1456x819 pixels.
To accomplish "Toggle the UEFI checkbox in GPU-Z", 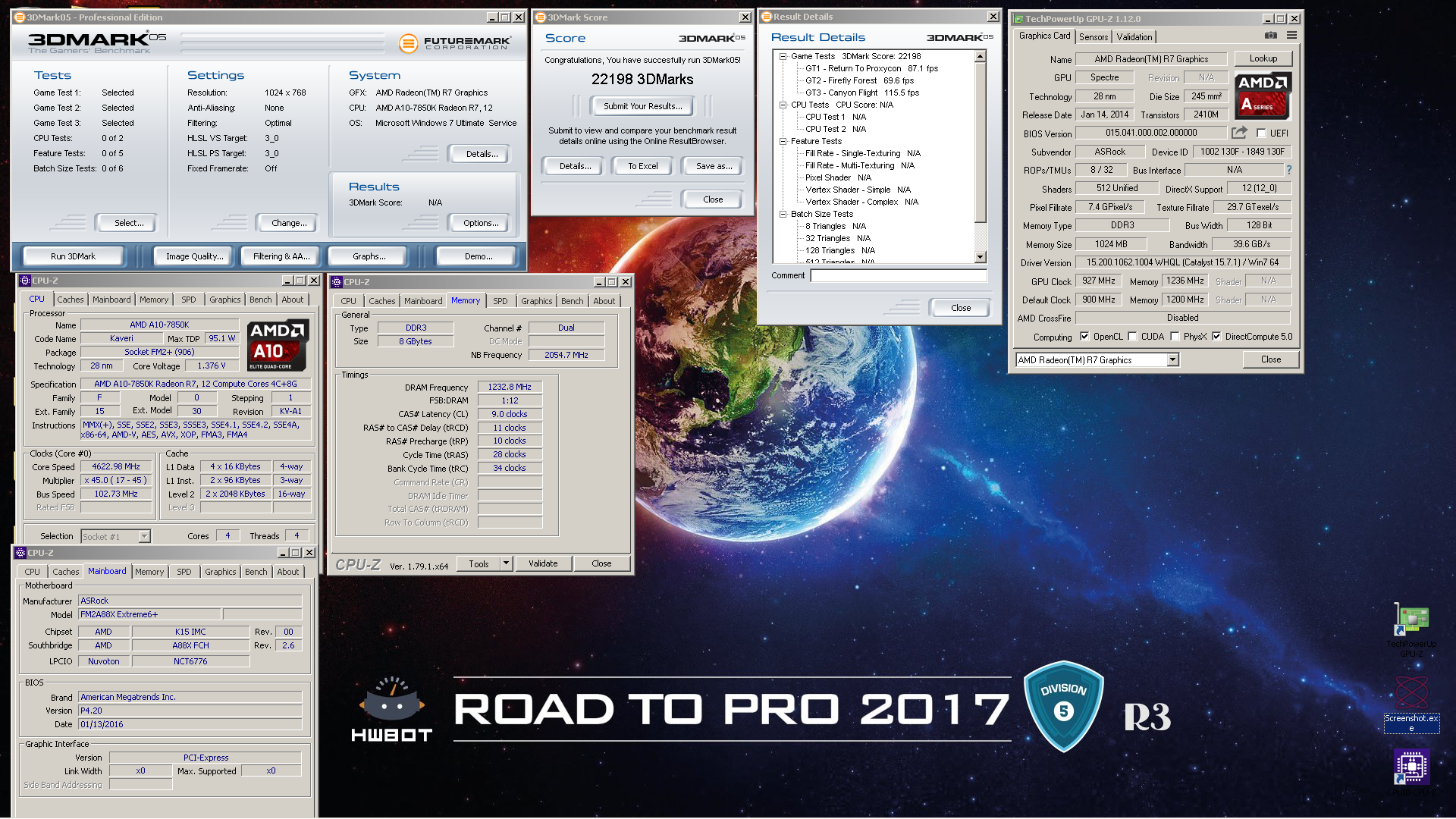I will click(x=1261, y=133).
